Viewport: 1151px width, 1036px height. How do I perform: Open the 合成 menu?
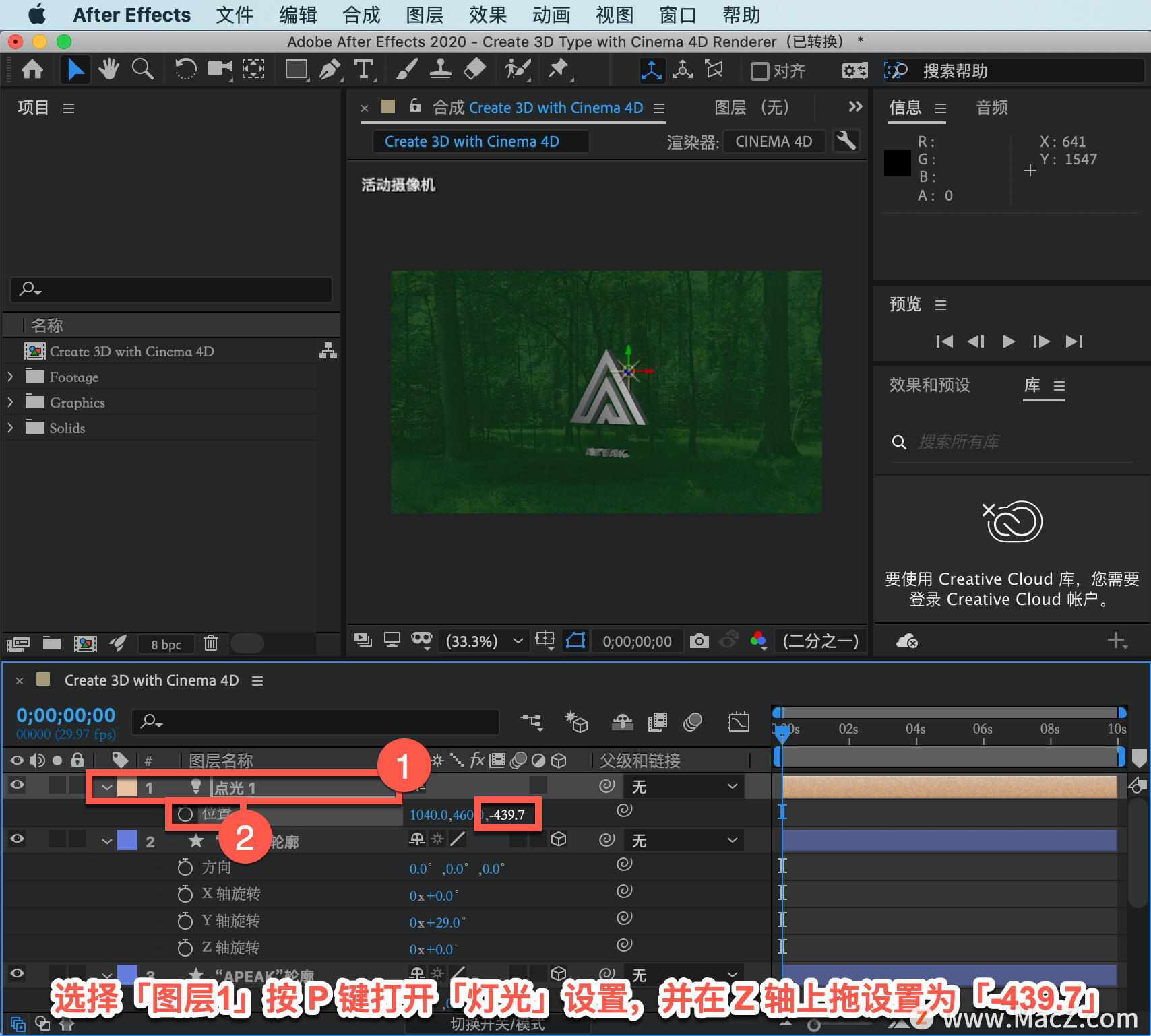click(x=361, y=15)
